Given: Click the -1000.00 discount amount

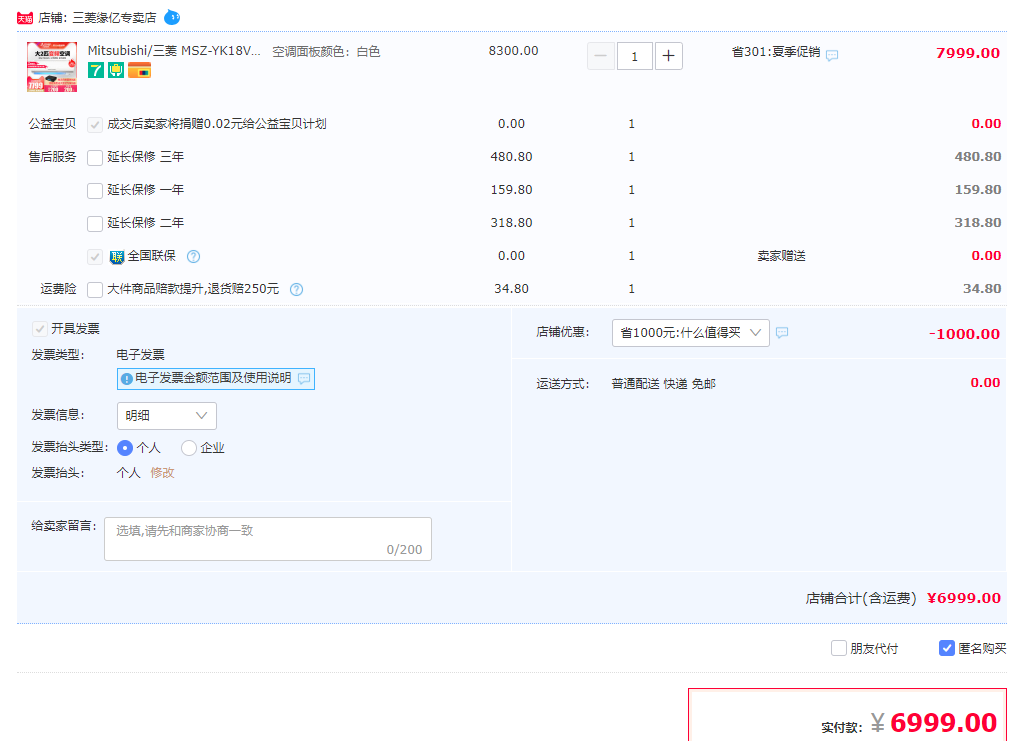Looking at the screenshot, I should (x=964, y=334).
